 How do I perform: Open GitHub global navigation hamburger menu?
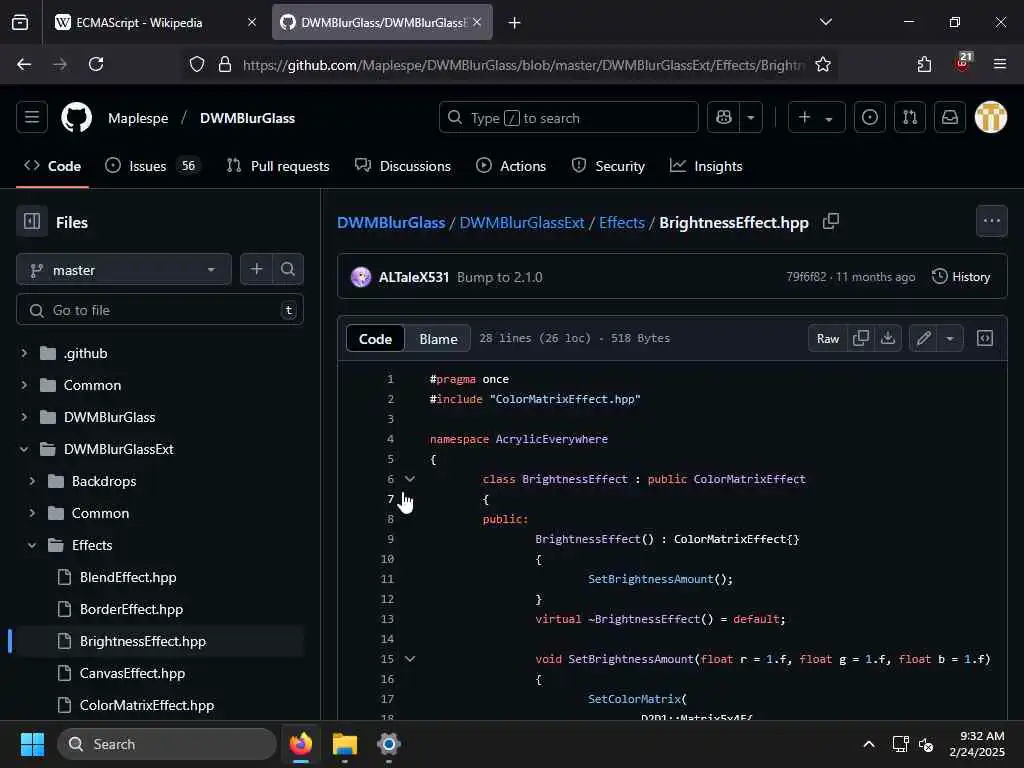[x=31, y=118]
